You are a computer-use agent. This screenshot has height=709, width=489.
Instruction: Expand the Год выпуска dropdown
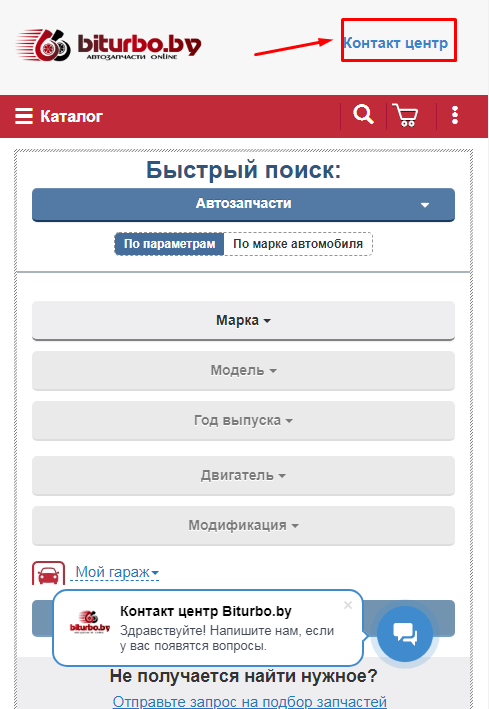click(x=243, y=421)
